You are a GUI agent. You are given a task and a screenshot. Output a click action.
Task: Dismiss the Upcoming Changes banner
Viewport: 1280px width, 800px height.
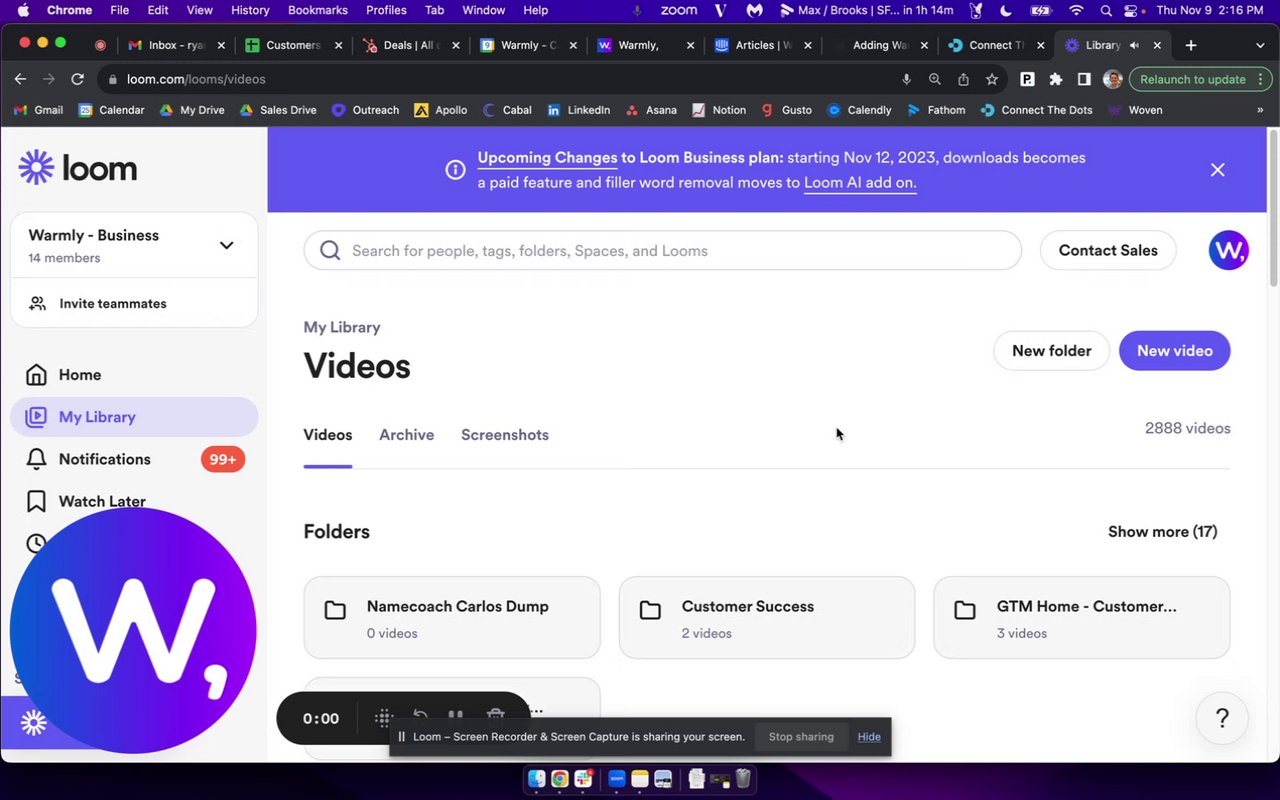(1217, 170)
